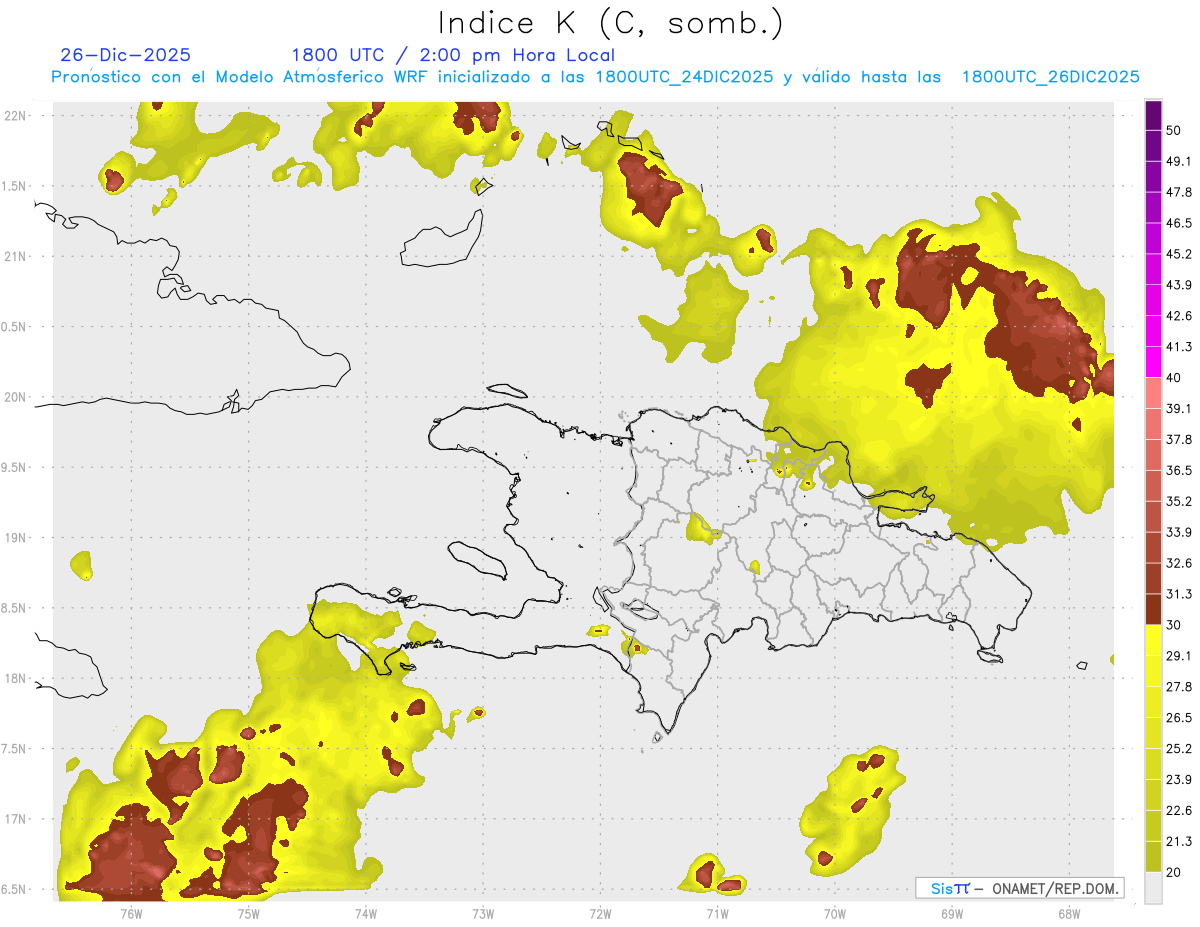Click the '22N' latitude axis label
Screen dimensions: 1200x927
[x=14, y=115]
